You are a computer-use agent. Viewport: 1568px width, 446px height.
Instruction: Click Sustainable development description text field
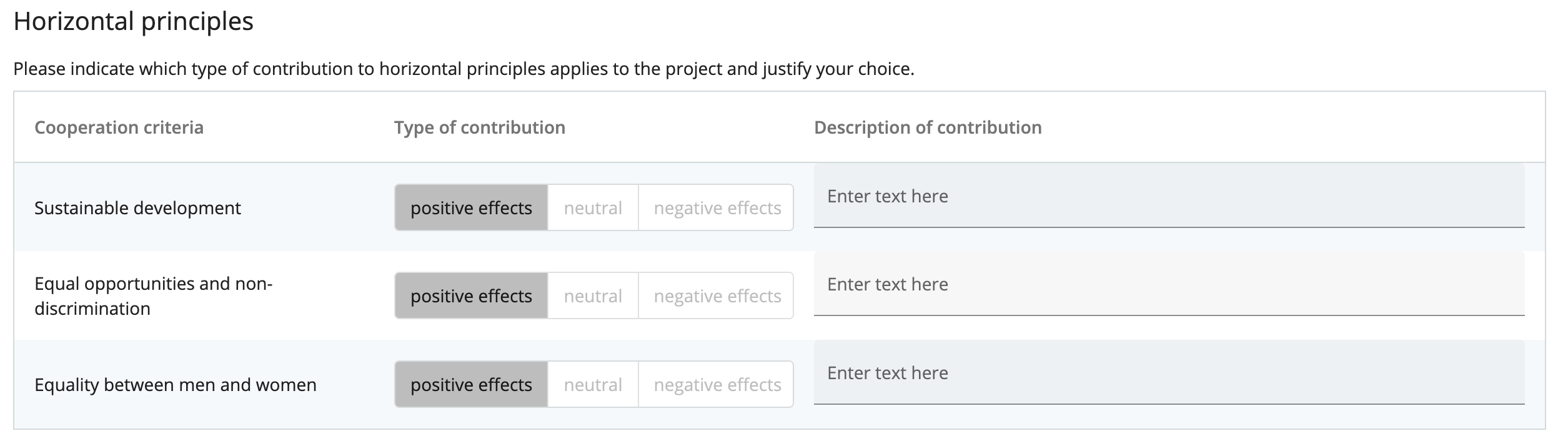click(1168, 196)
